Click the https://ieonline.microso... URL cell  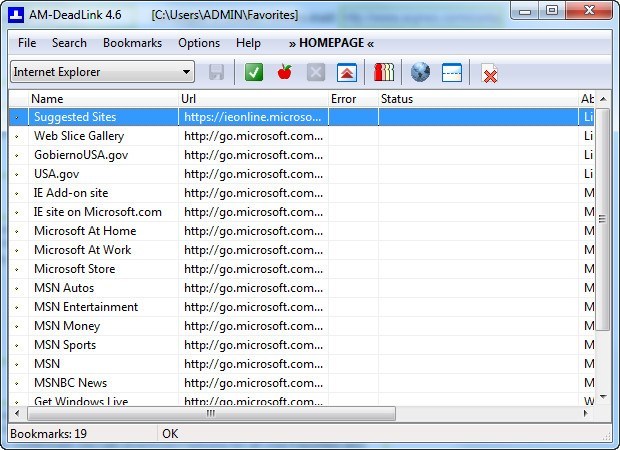253,117
